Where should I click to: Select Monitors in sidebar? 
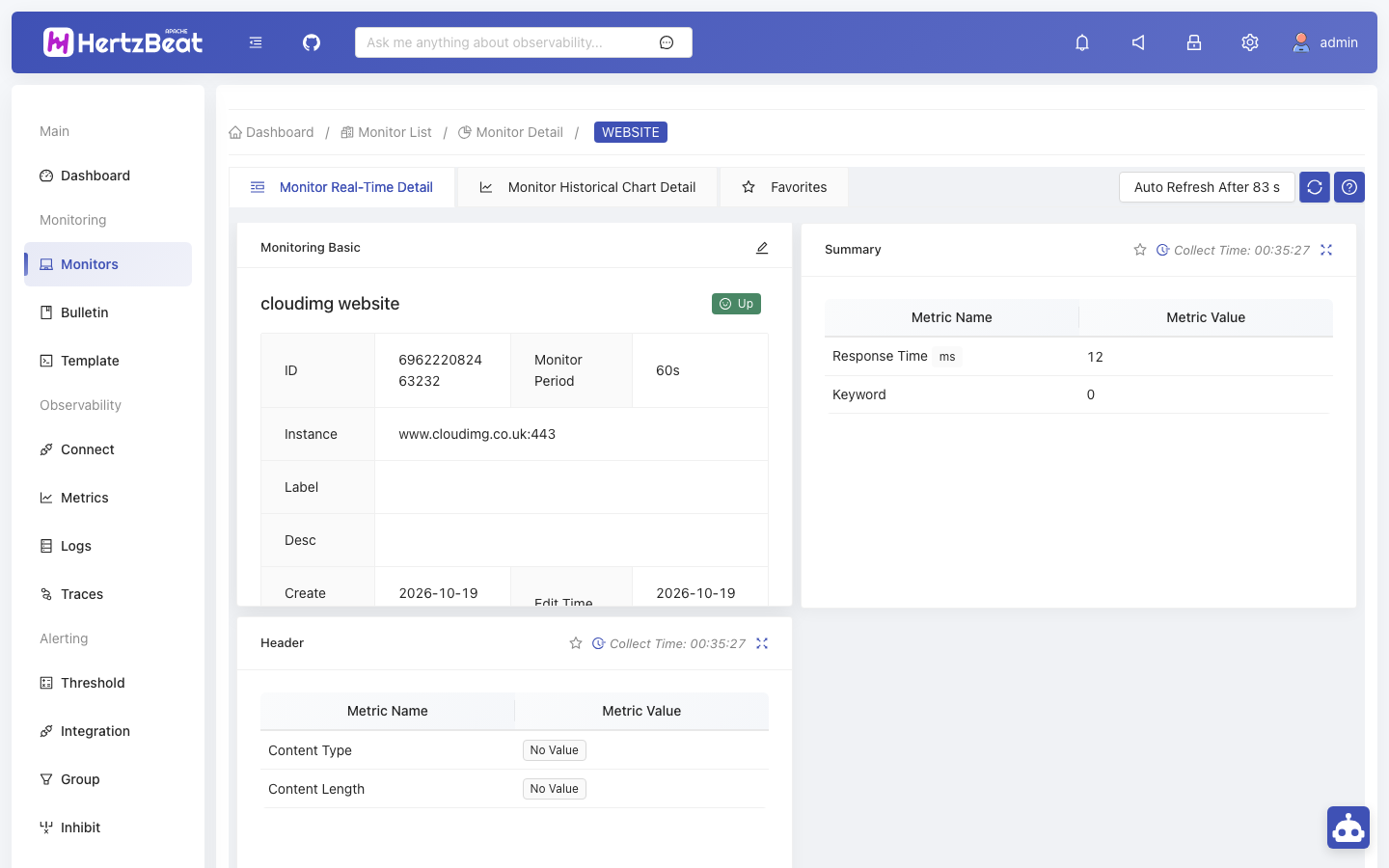108,264
